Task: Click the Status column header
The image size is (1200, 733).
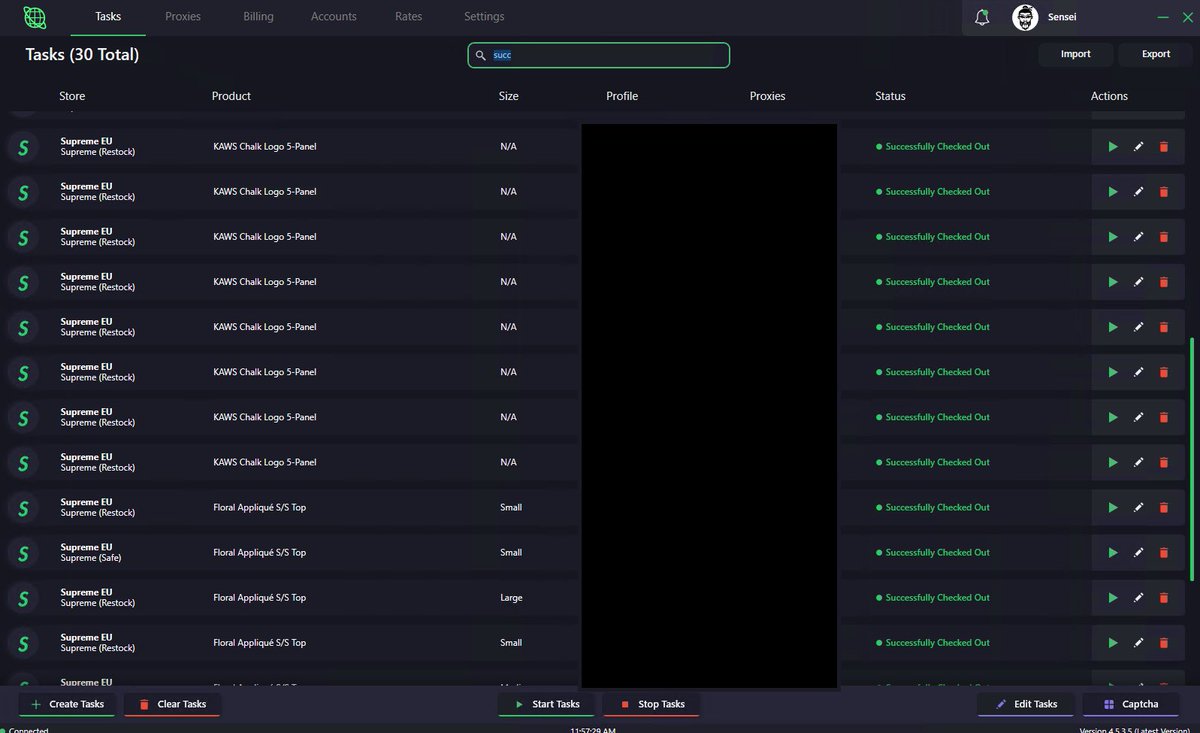Action: coord(890,96)
